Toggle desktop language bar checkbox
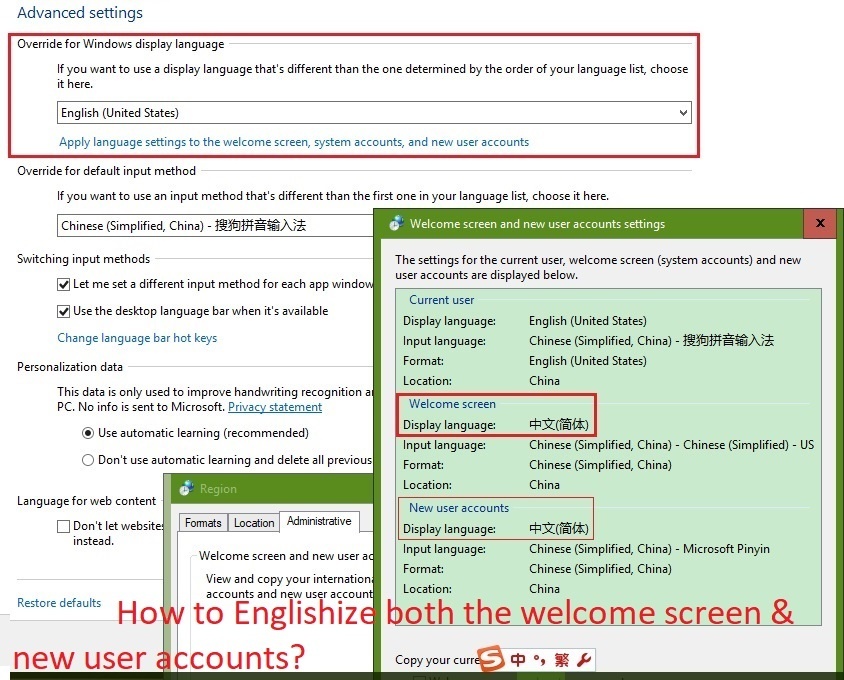The height and width of the screenshot is (680, 844). point(64,311)
